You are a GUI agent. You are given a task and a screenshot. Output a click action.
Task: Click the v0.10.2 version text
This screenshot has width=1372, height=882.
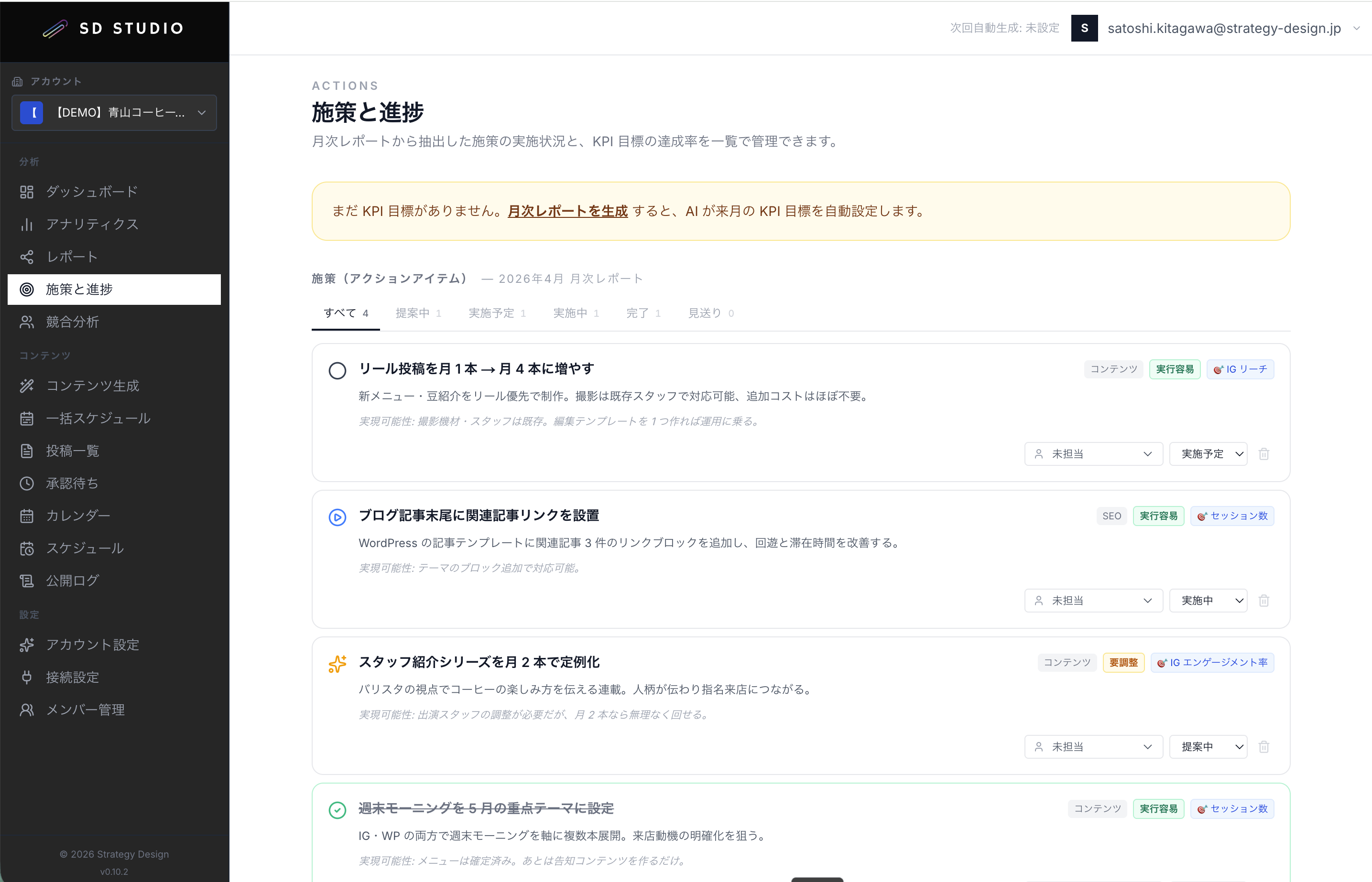(x=114, y=872)
